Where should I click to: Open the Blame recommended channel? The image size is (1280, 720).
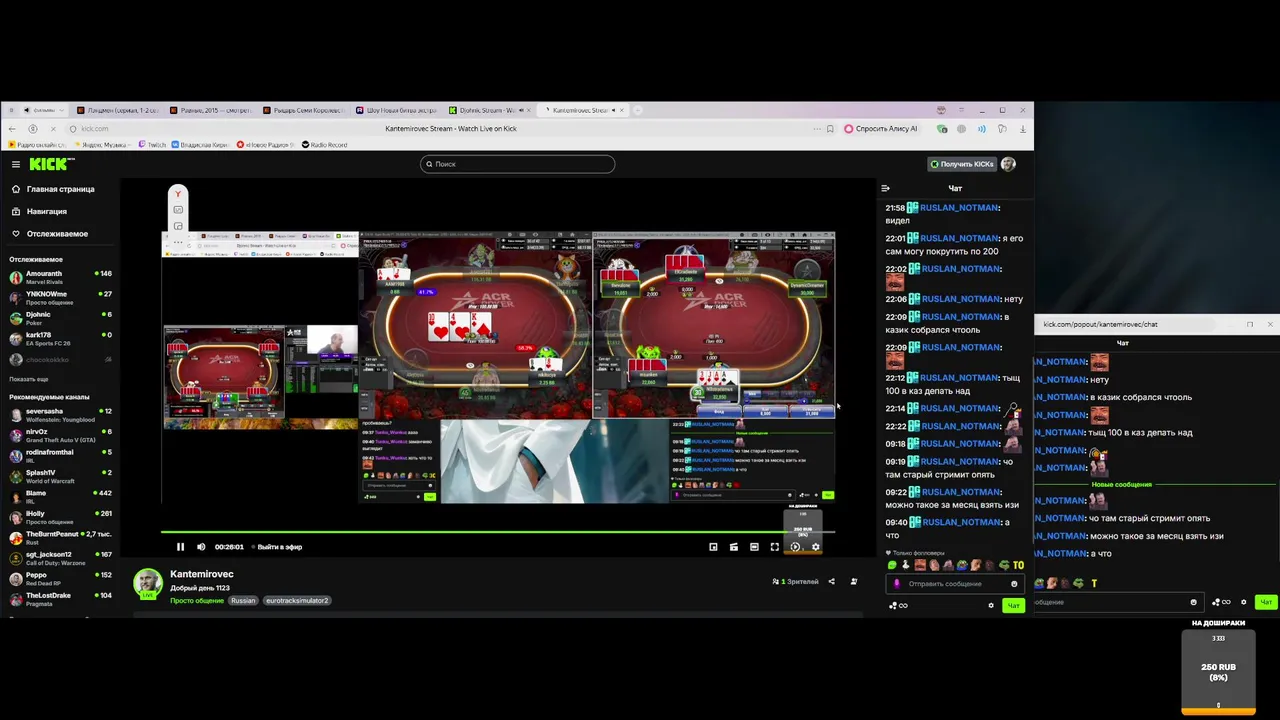click(x=60, y=497)
